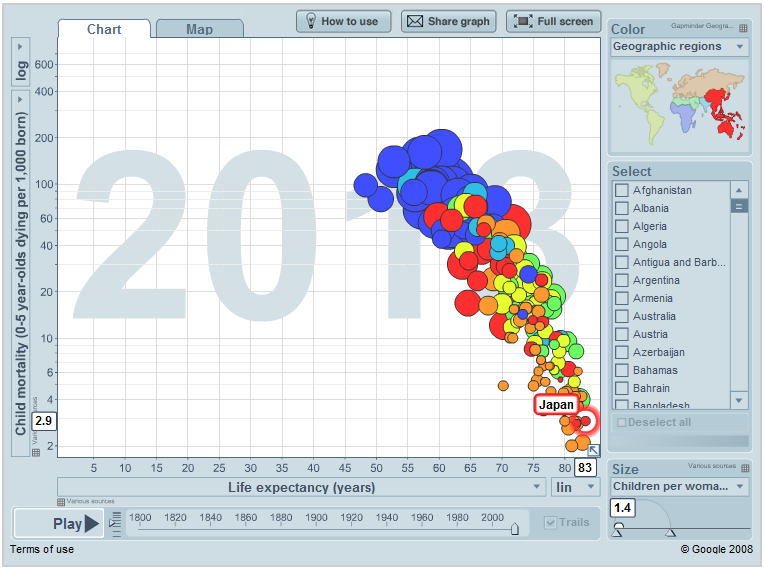Open the Geographic regions color dropdown

(679, 47)
